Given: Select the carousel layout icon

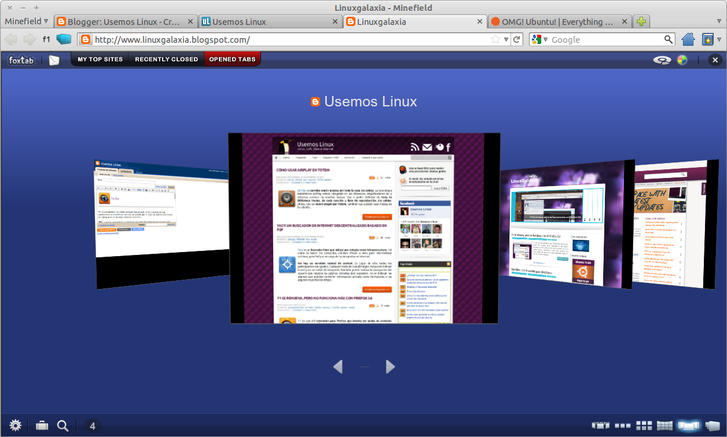Looking at the screenshot, I should point(600,425).
